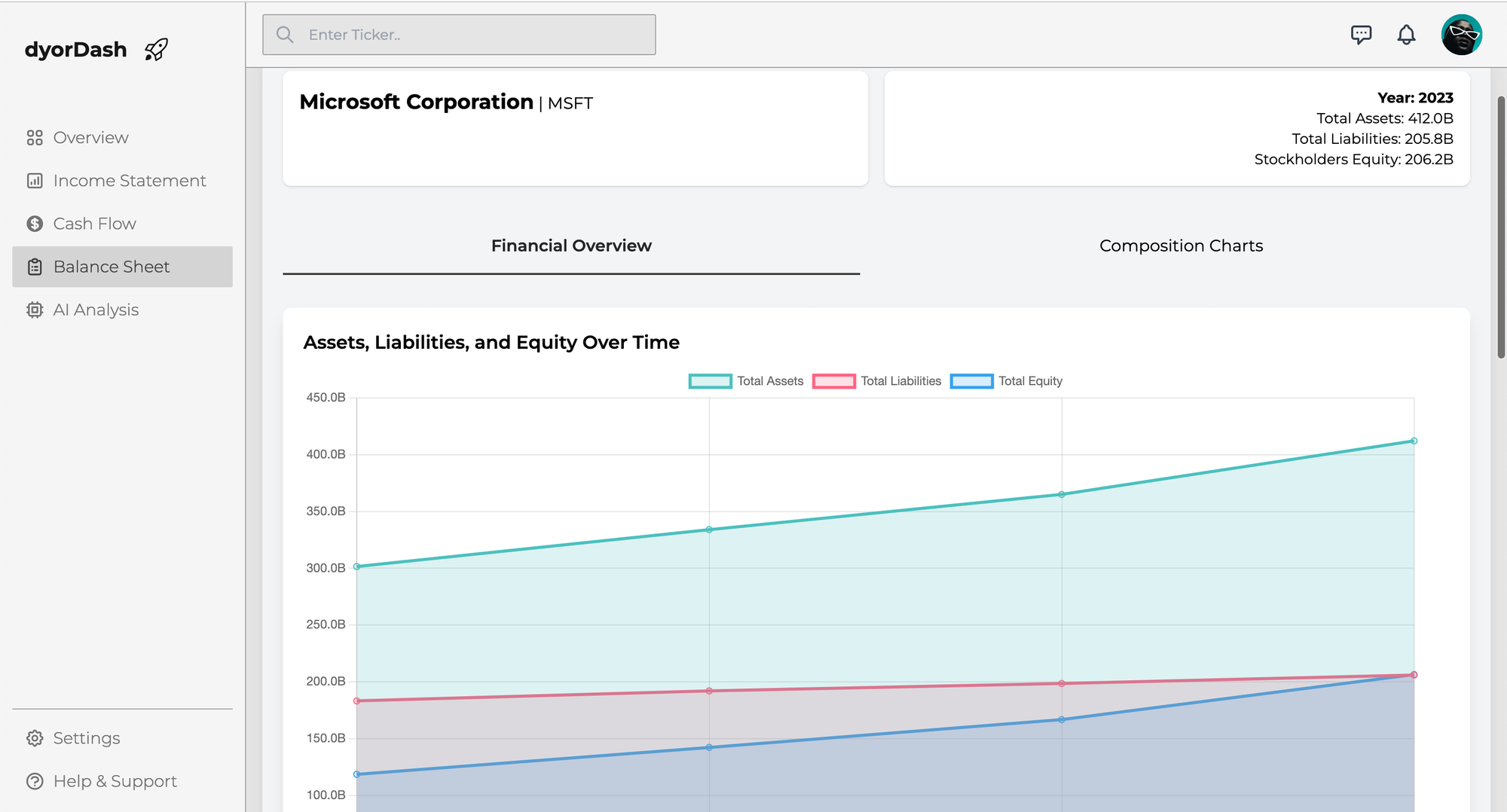Open the user profile avatar
Screen dimensions: 1507x812
click(x=1462, y=35)
